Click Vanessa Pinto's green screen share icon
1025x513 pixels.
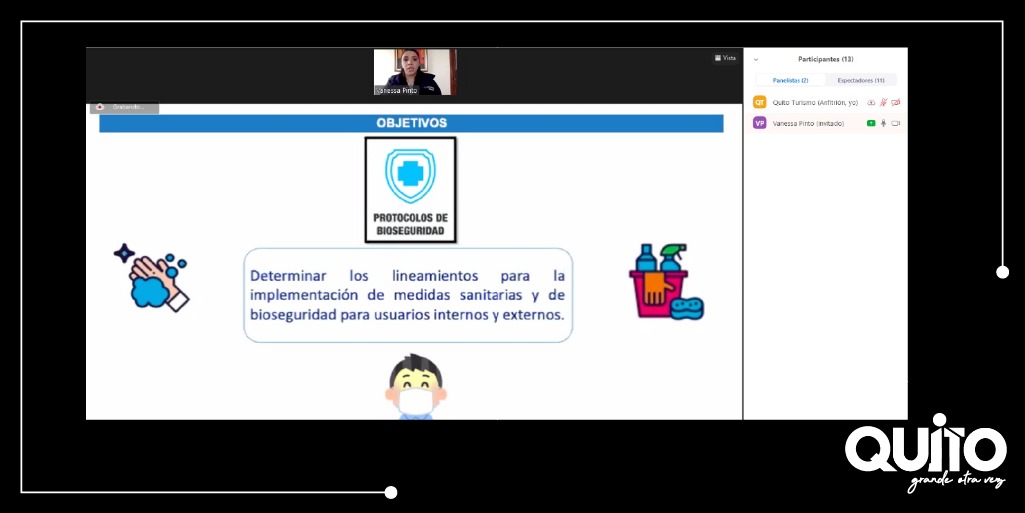point(871,123)
